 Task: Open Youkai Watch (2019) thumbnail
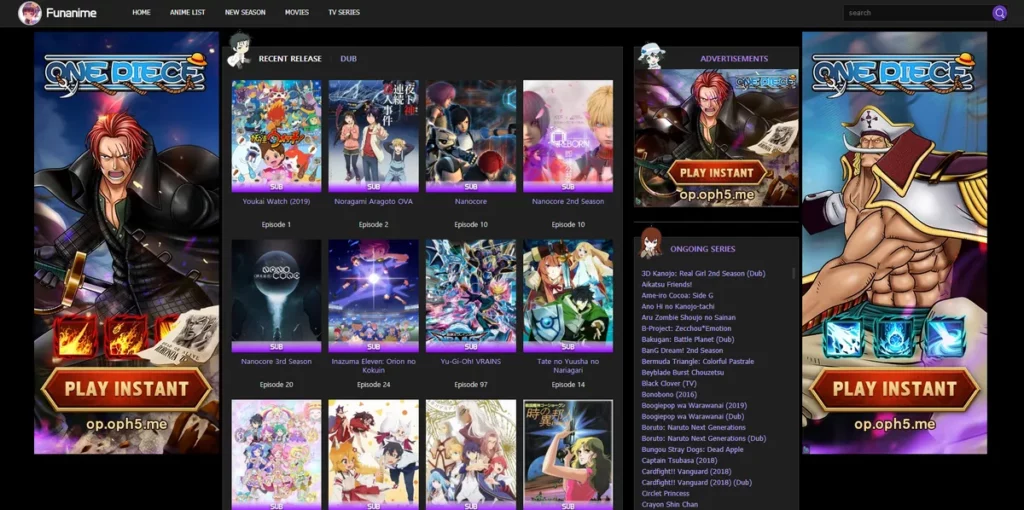coord(276,136)
